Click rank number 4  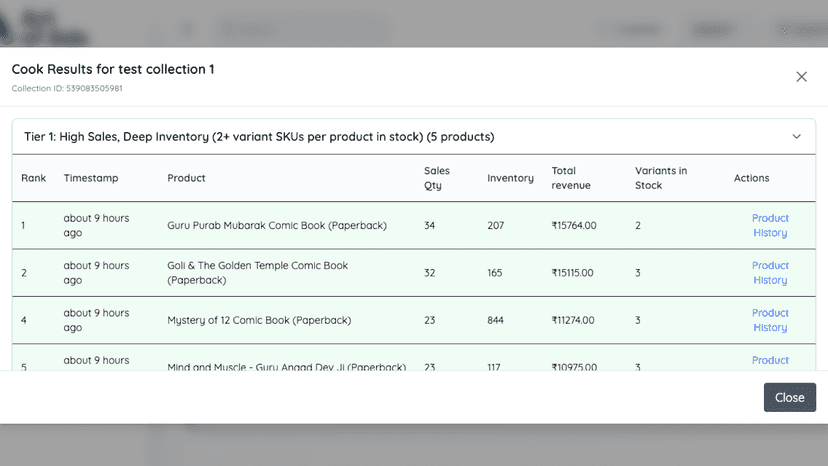[24, 320]
